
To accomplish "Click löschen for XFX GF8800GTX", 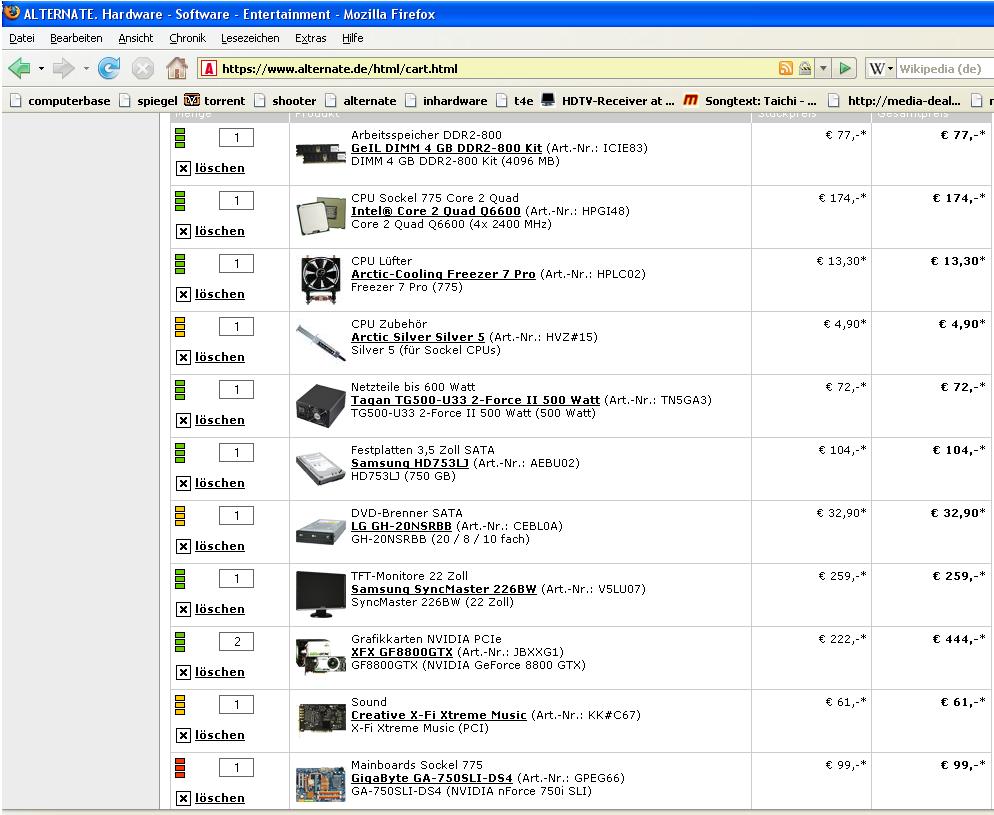I will click(x=219, y=672).
